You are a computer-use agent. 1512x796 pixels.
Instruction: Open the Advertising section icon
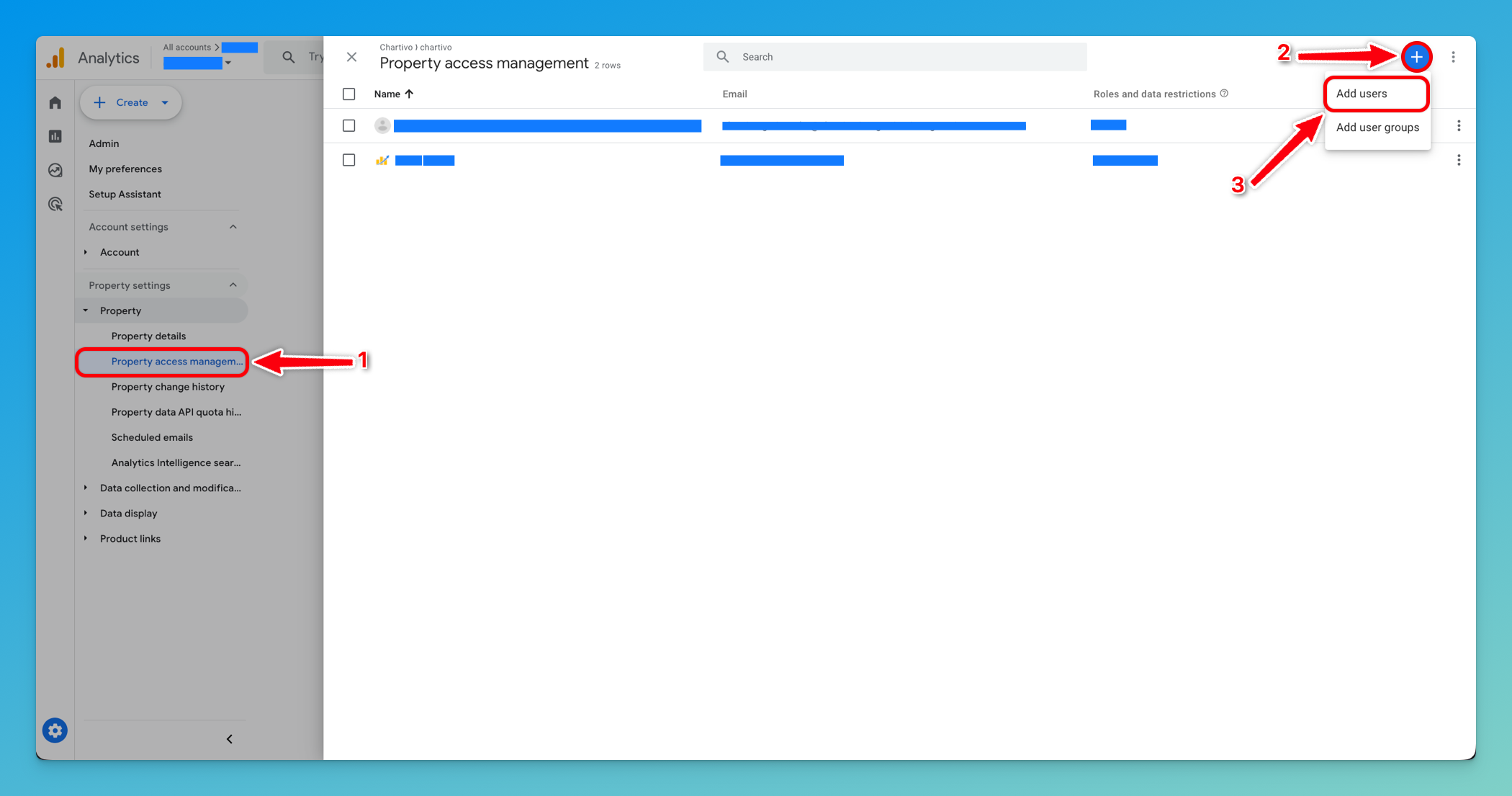55,204
